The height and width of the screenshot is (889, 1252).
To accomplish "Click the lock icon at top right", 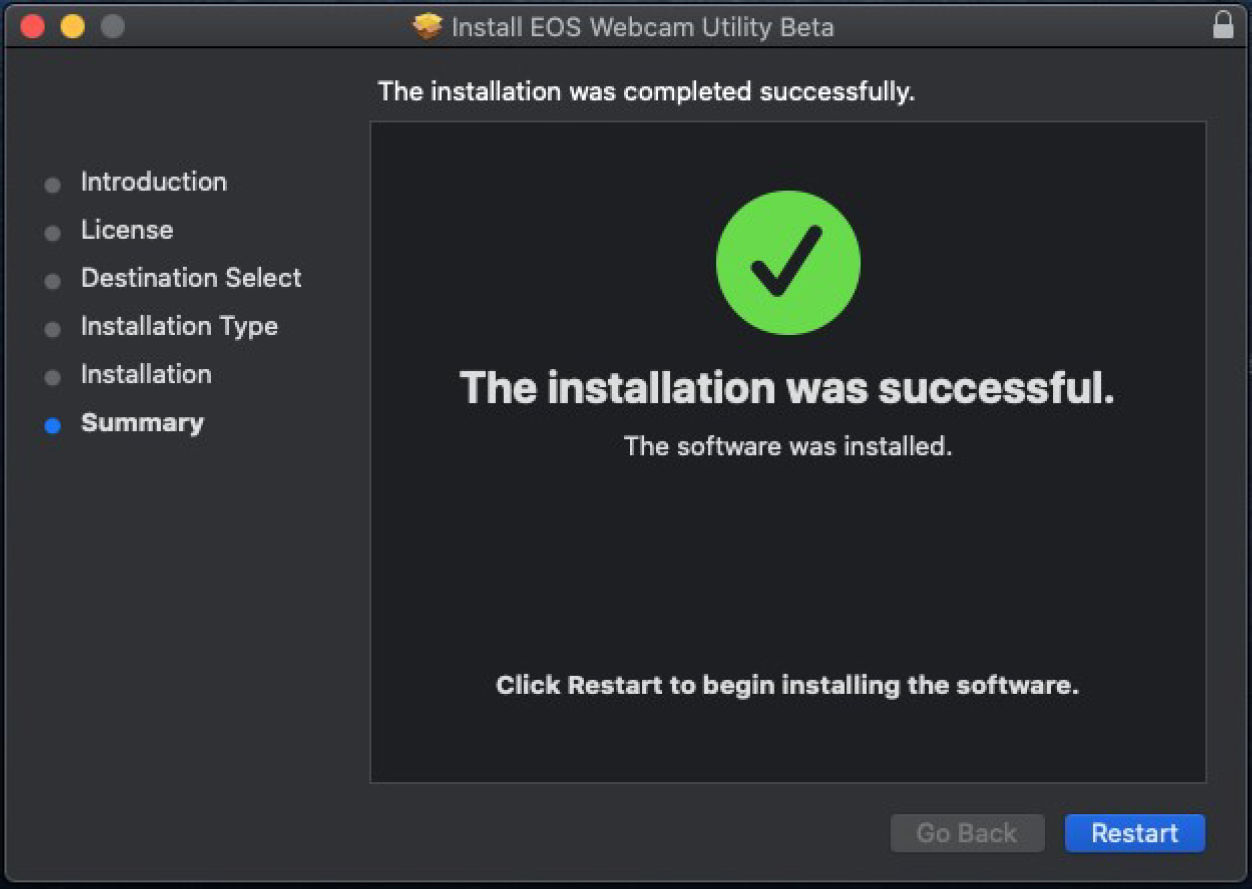I will tap(1223, 23).
